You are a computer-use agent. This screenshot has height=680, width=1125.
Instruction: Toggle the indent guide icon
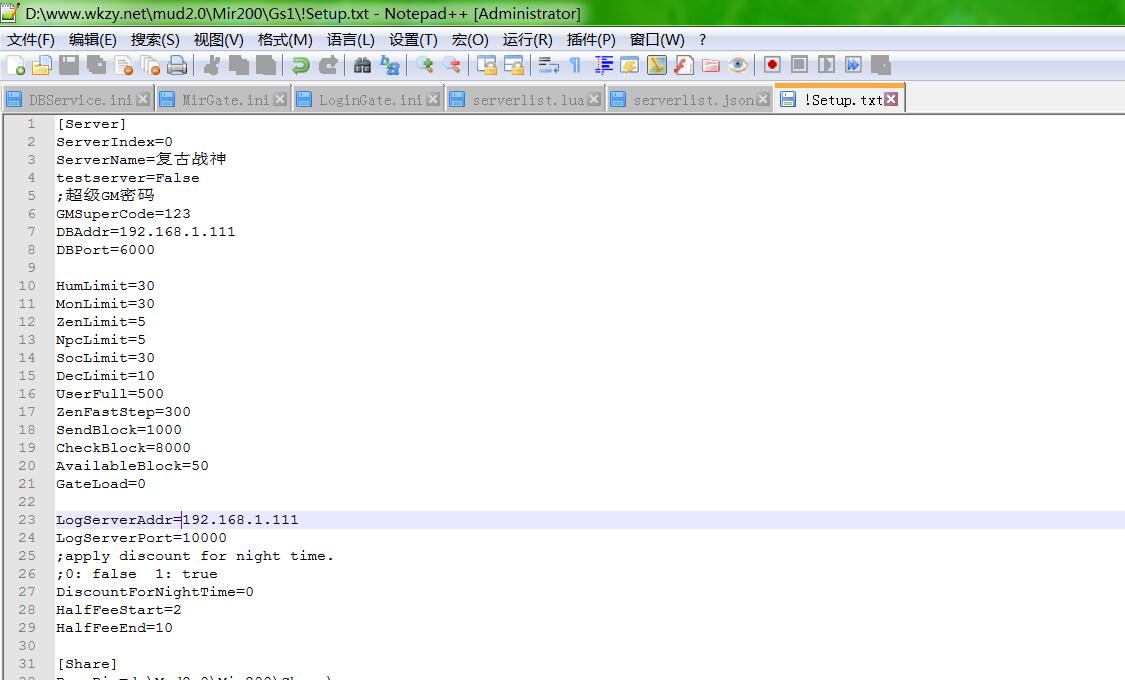click(603, 65)
